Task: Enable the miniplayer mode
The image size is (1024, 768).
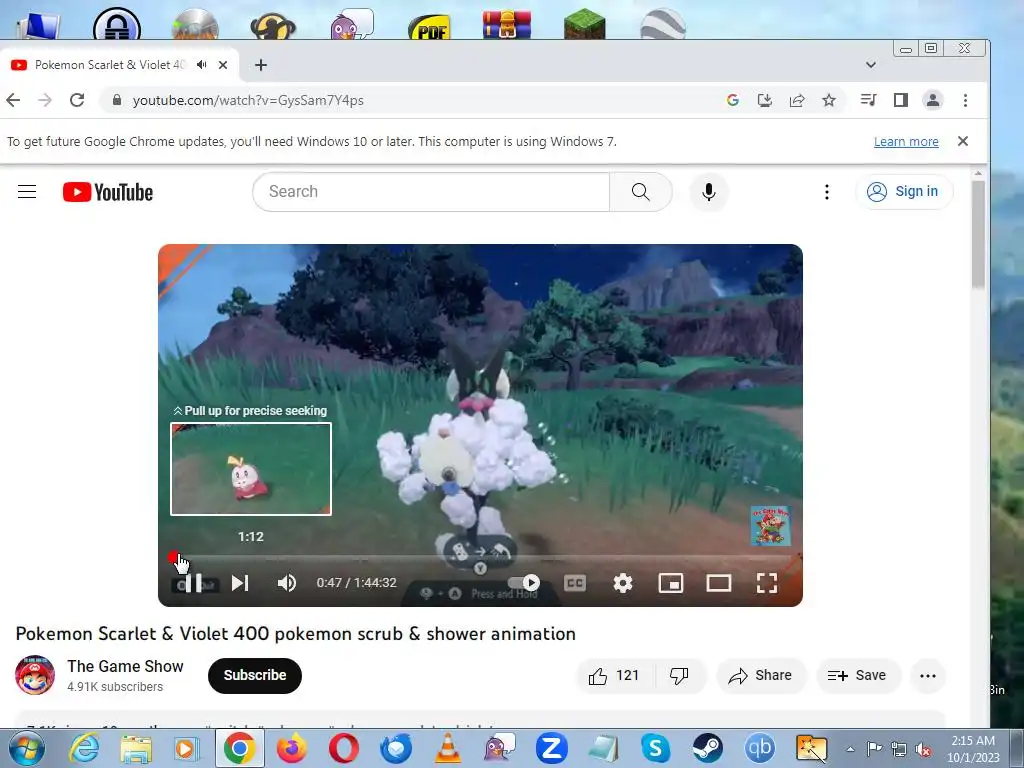Action: (x=671, y=583)
